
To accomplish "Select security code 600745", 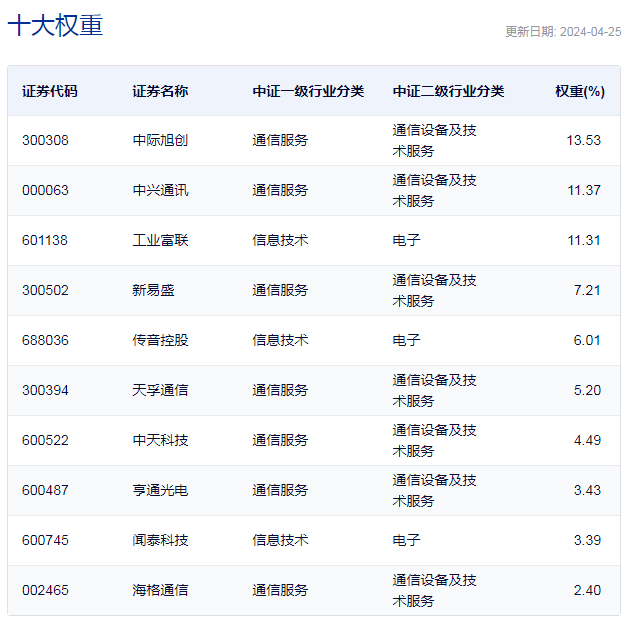I will tap(45, 541).
